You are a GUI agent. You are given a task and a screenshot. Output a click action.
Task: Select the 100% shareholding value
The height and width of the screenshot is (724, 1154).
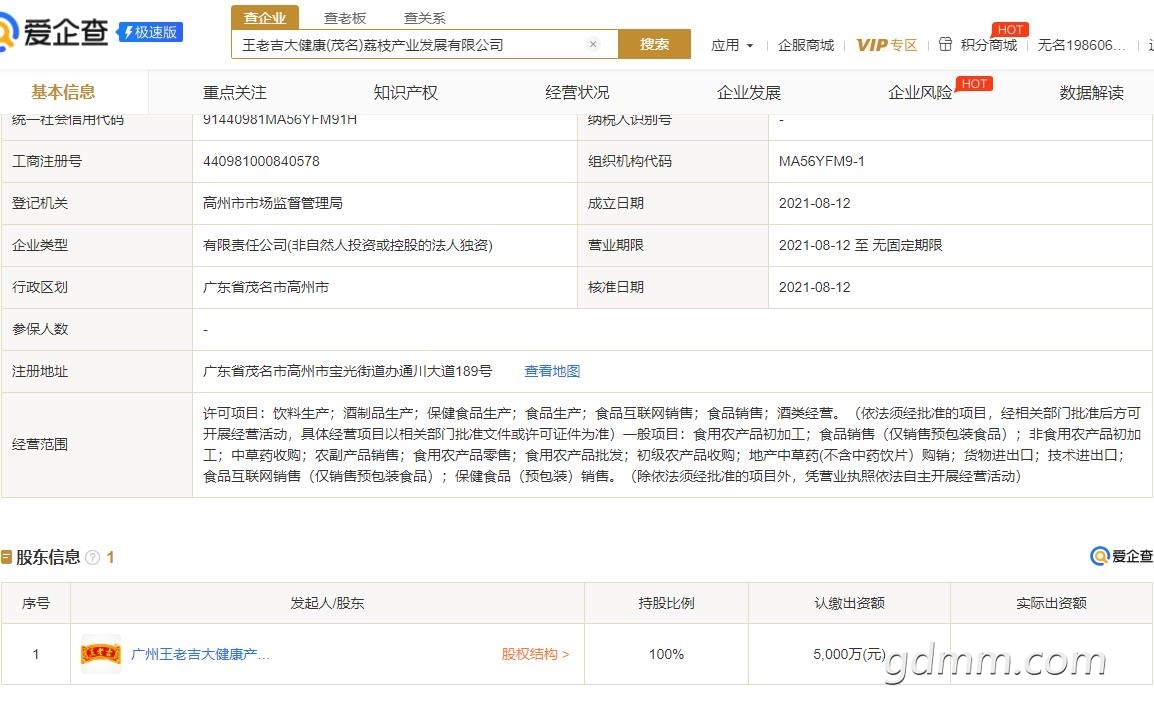coord(666,654)
